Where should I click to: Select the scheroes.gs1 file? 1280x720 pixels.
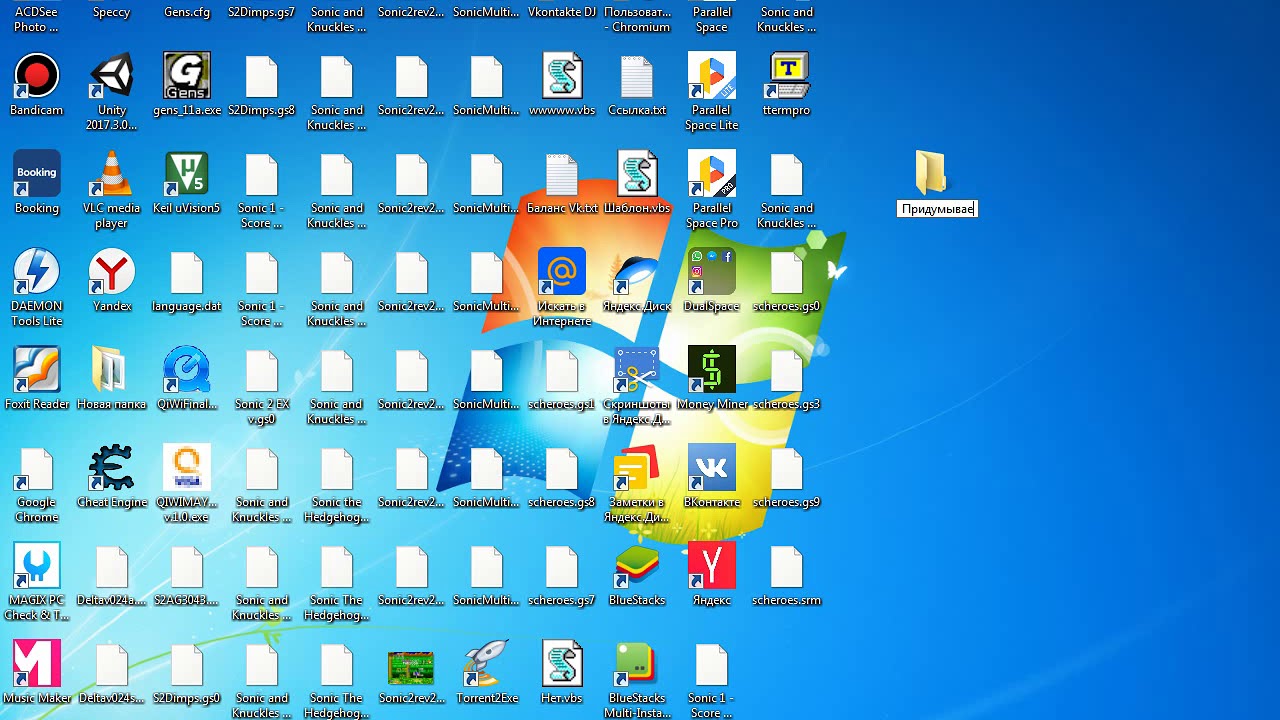tap(562, 371)
